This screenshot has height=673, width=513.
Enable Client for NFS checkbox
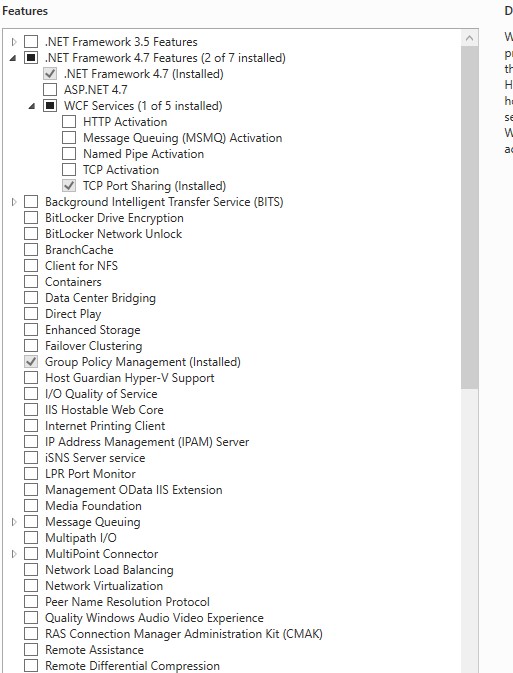pos(31,266)
